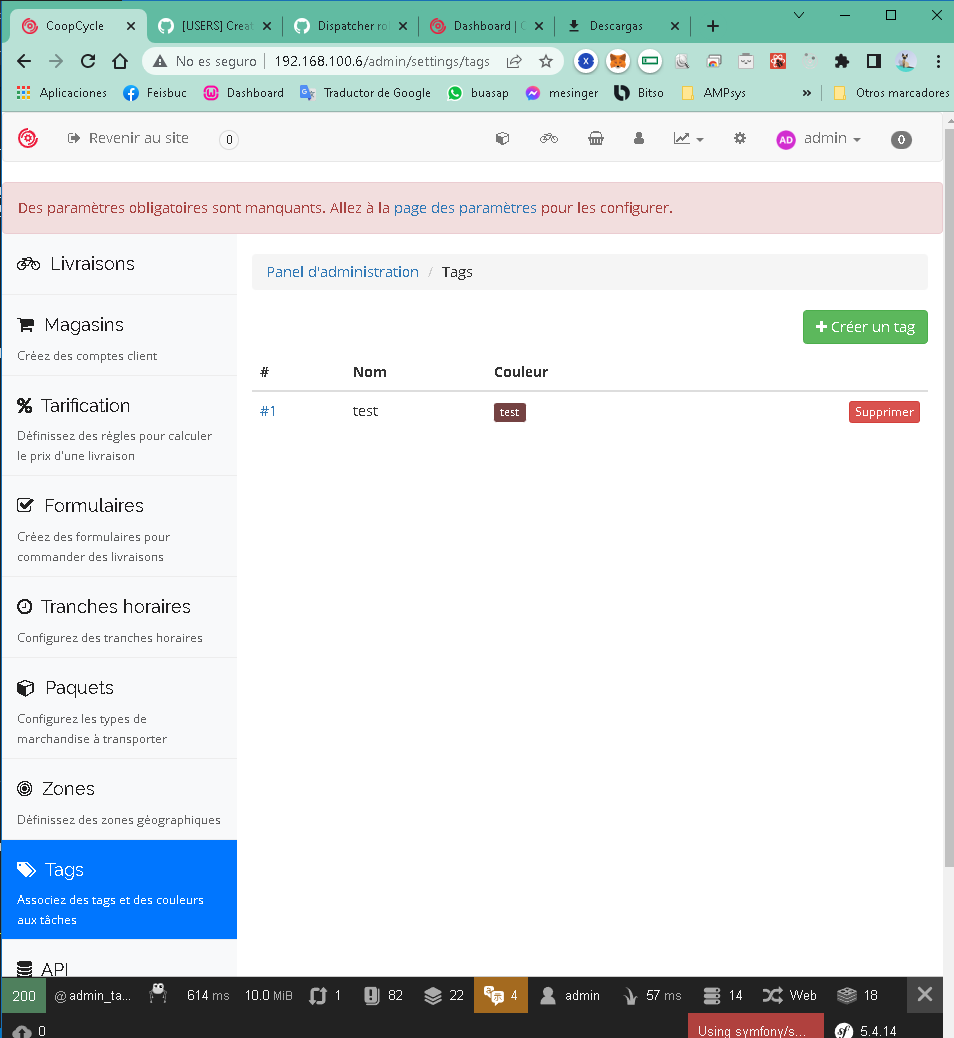Viewport: 954px width, 1038px height.
Task: Expand the admin user dropdown
Action: click(819, 139)
